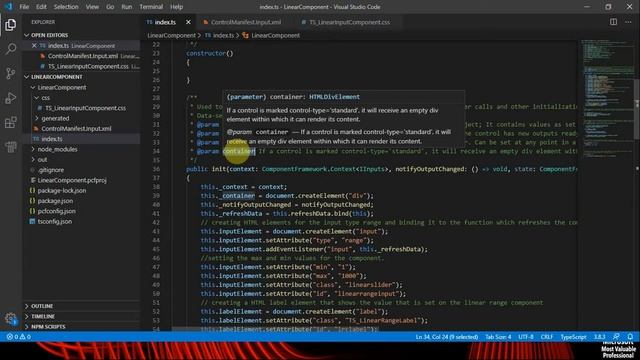Click the VS Code logo icon
640x360 pixels.
[8, 7]
